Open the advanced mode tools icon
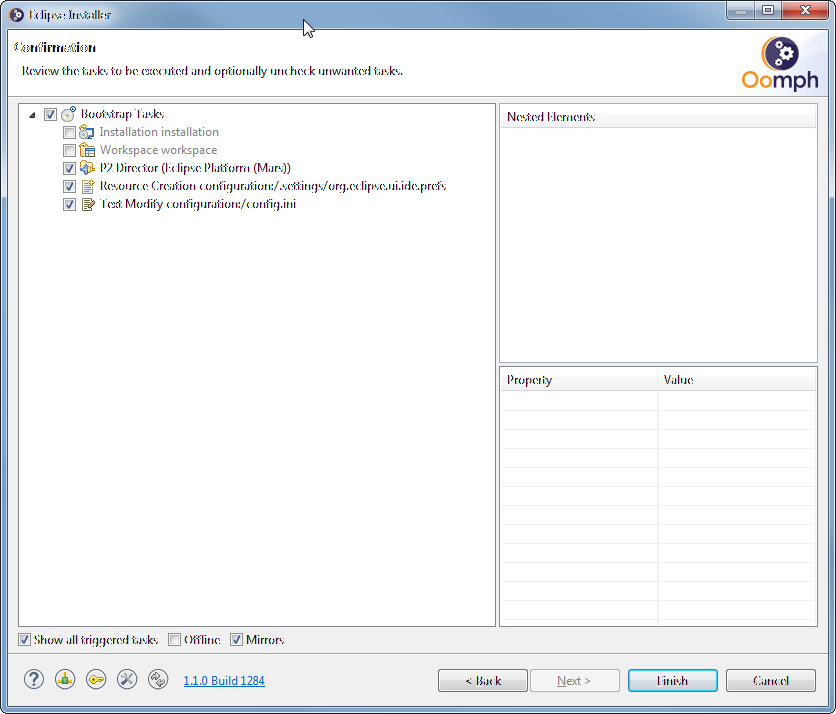This screenshot has height=714, width=836. click(x=127, y=679)
